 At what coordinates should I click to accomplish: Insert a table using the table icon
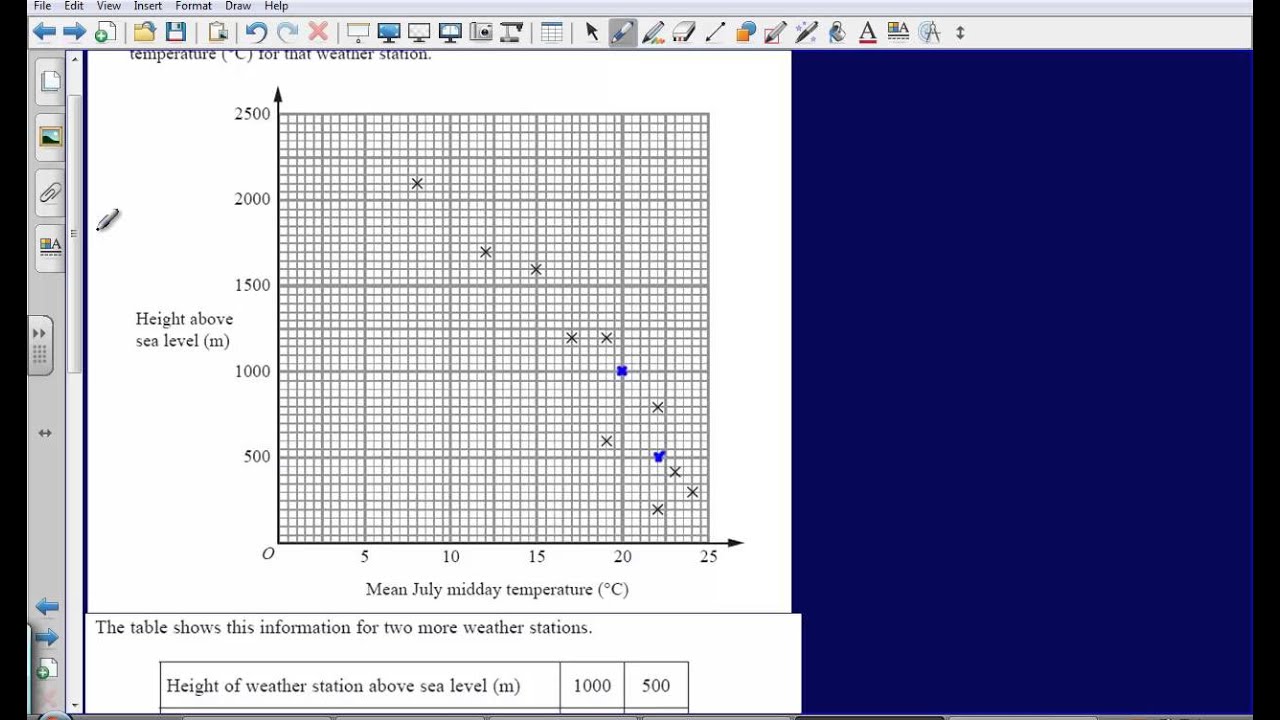552,32
